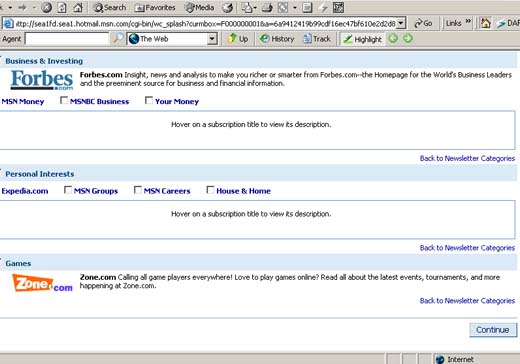This screenshot has width=520, height=364.
Task: Click the Discuss toolbar icon
Action: [307, 7]
